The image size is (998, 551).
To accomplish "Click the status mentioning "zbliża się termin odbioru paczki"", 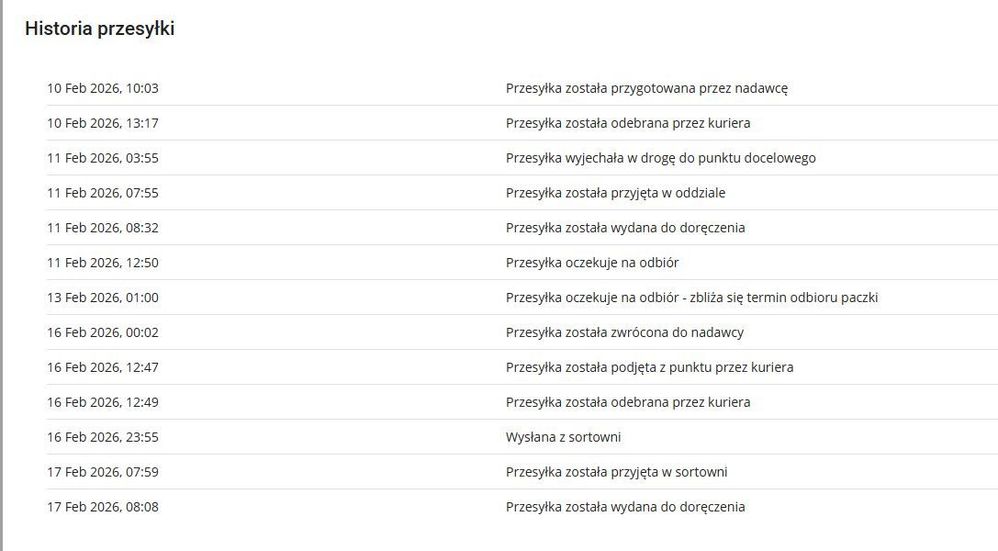I will (x=692, y=298).
